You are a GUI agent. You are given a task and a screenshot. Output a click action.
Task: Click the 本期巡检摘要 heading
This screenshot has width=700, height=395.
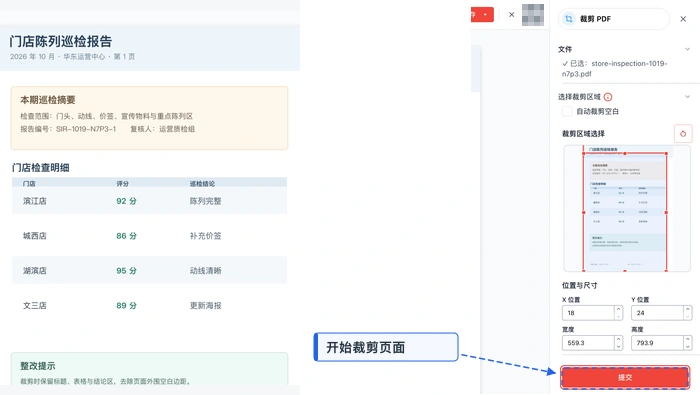click(x=48, y=100)
